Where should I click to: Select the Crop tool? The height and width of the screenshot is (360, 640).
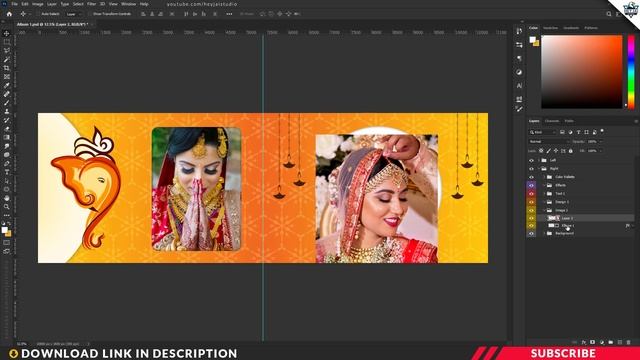tap(7, 68)
